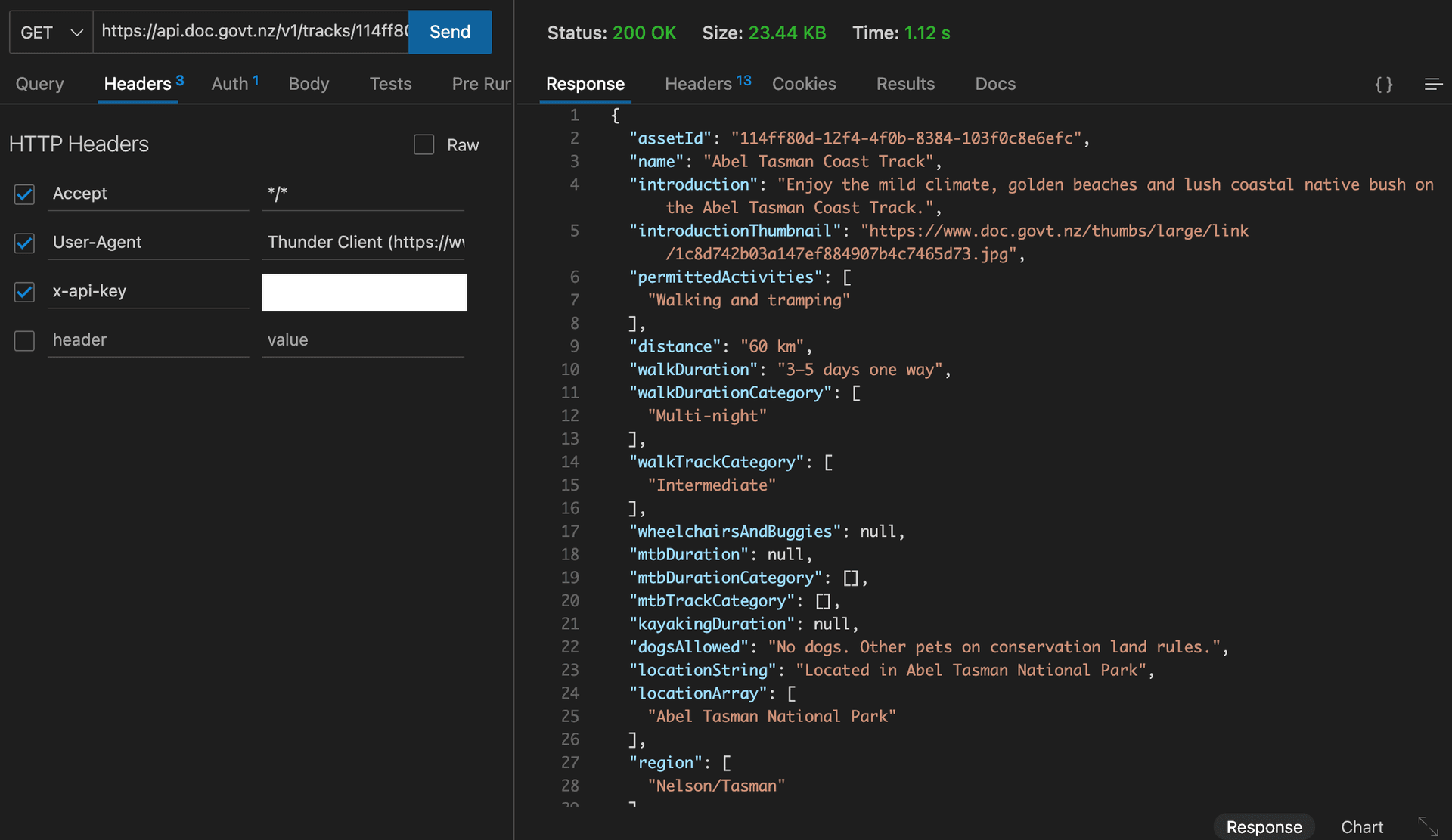
Task: Click the Auth tab
Action: coord(230,83)
